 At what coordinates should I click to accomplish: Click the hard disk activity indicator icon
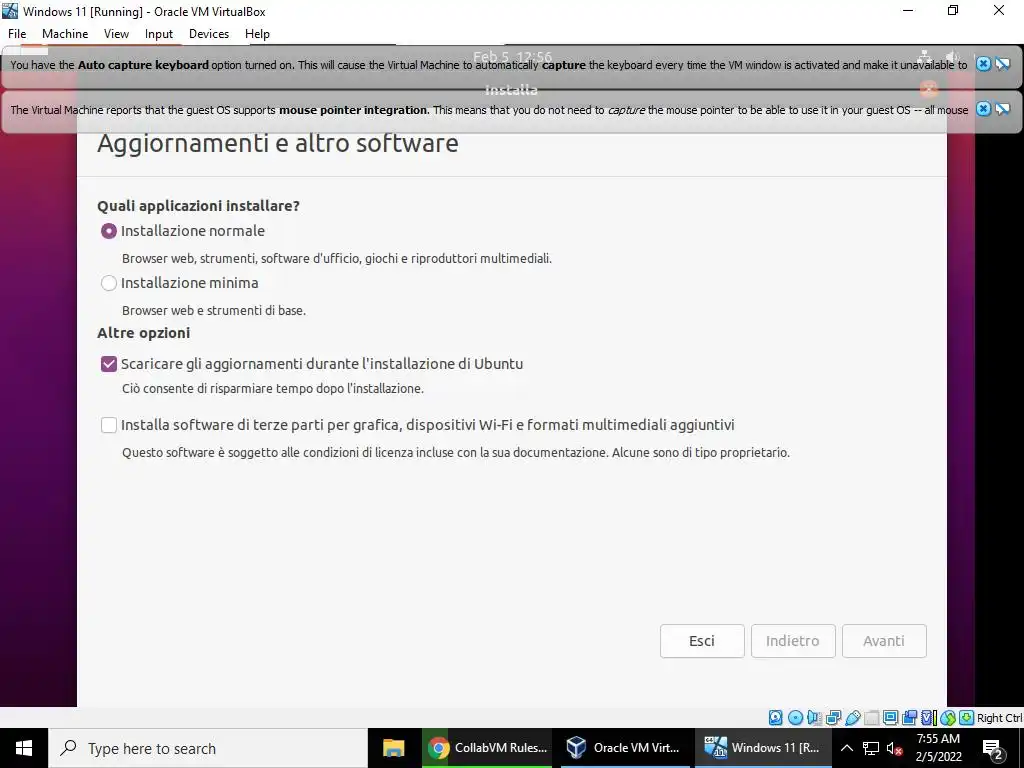coord(775,718)
